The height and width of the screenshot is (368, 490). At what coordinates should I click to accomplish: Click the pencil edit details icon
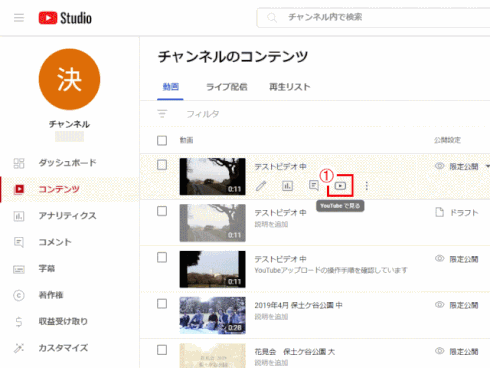point(261,186)
